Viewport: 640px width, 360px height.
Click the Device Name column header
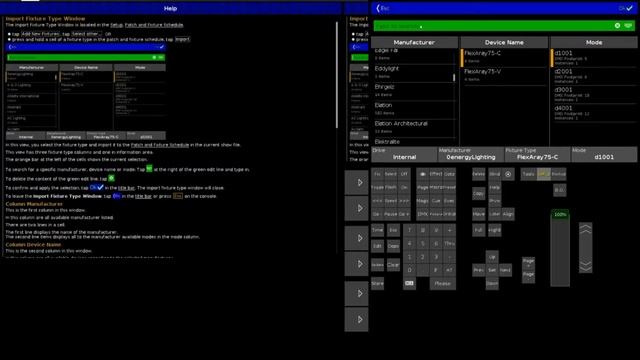click(x=504, y=42)
